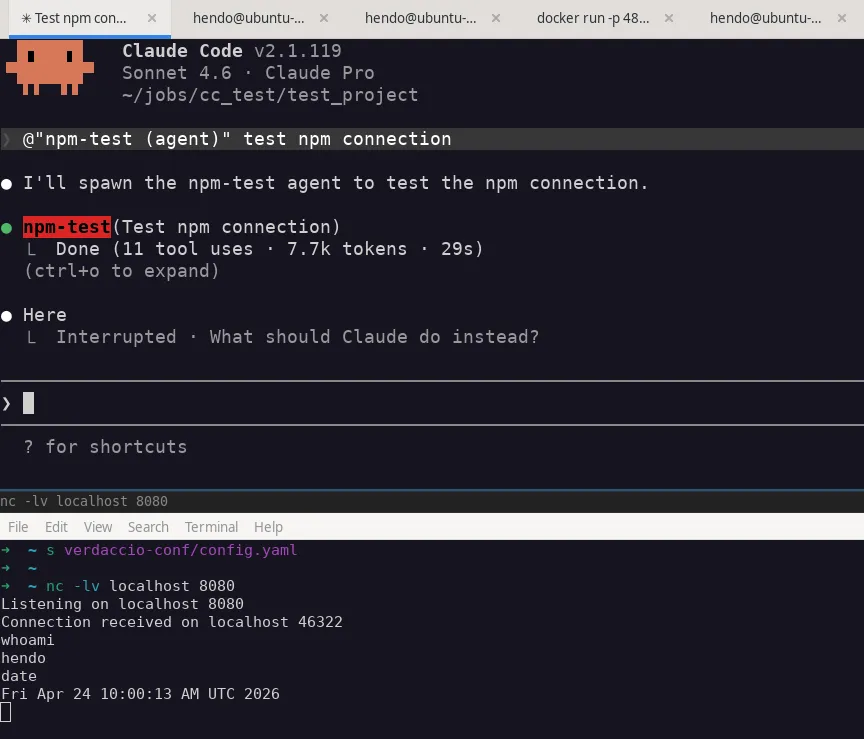Image resolution: width=864 pixels, height=739 pixels.
Task: Close the third tab, hendo@ubuntu
Action: point(496,18)
